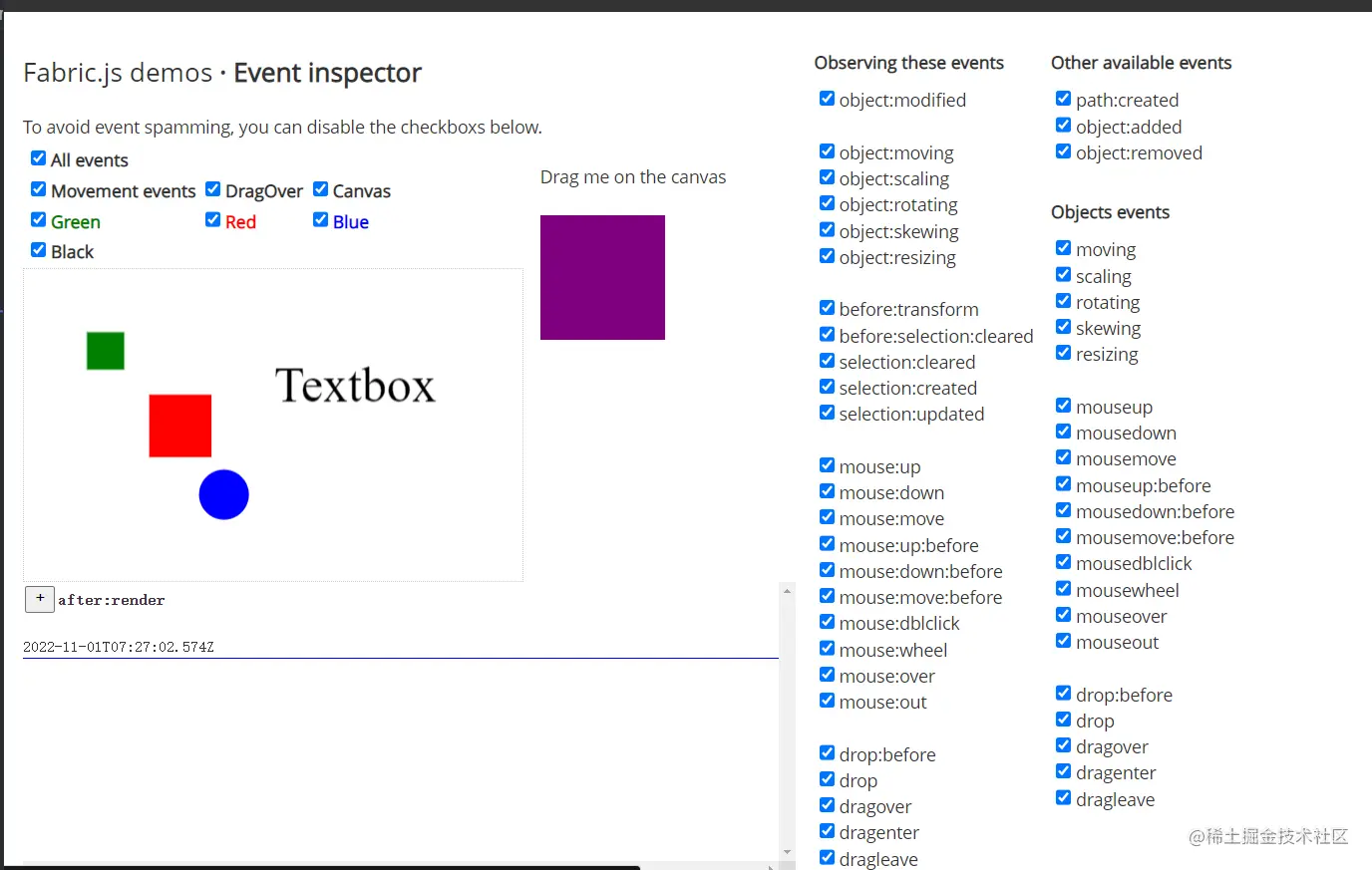Disable the Canvas events checkbox
Screen dimensions: 1372x870
(x=320, y=189)
